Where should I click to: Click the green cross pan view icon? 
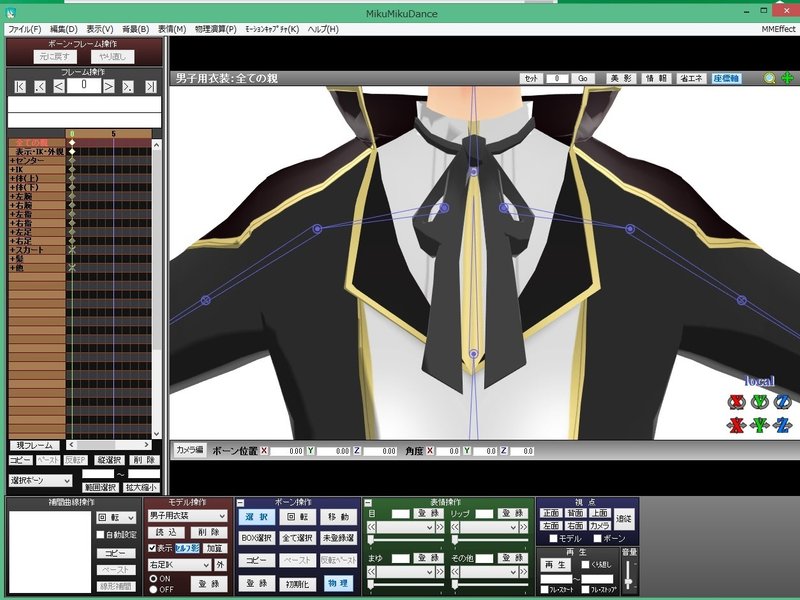(x=787, y=78)
